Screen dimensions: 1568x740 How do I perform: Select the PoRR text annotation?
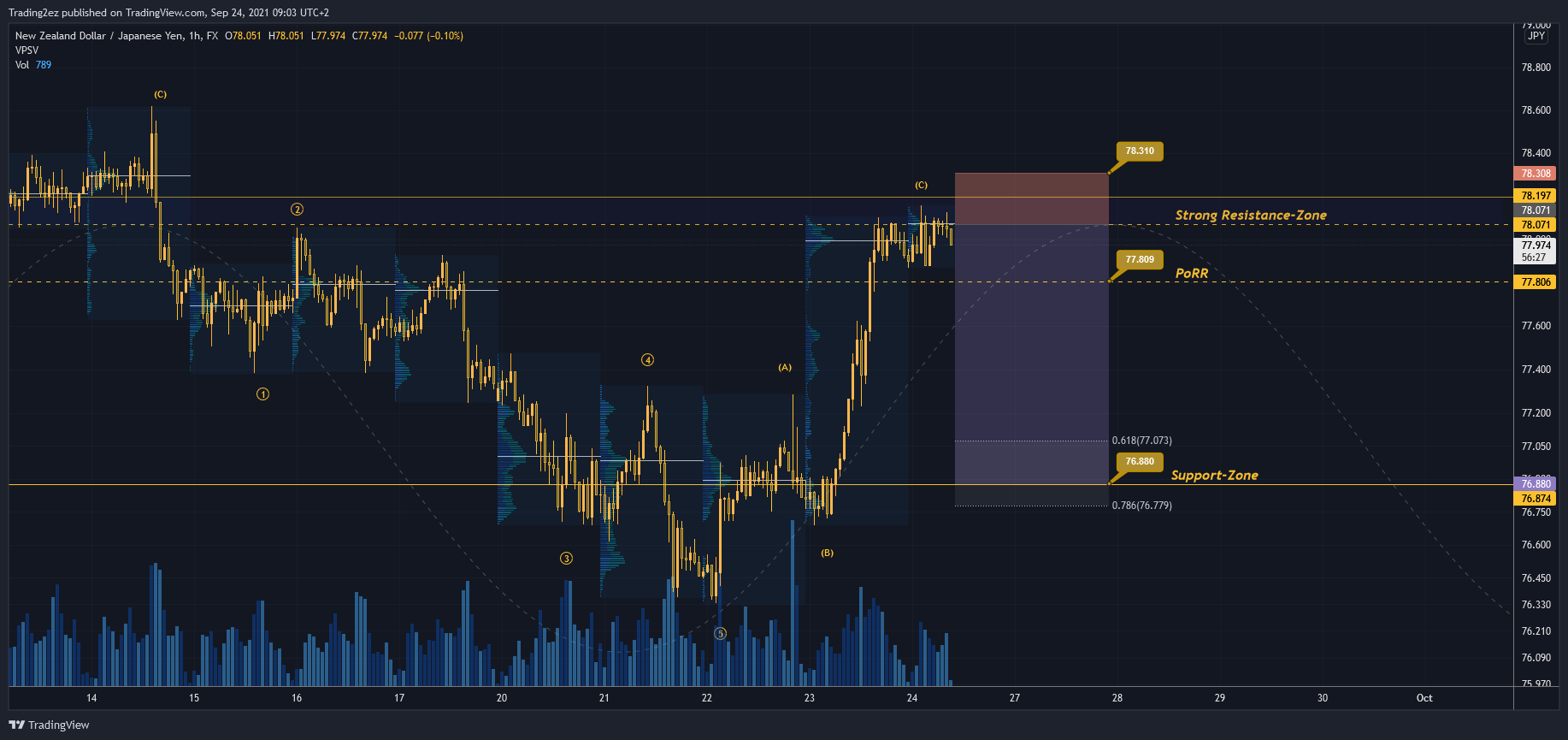click(x=1192, y=274)
